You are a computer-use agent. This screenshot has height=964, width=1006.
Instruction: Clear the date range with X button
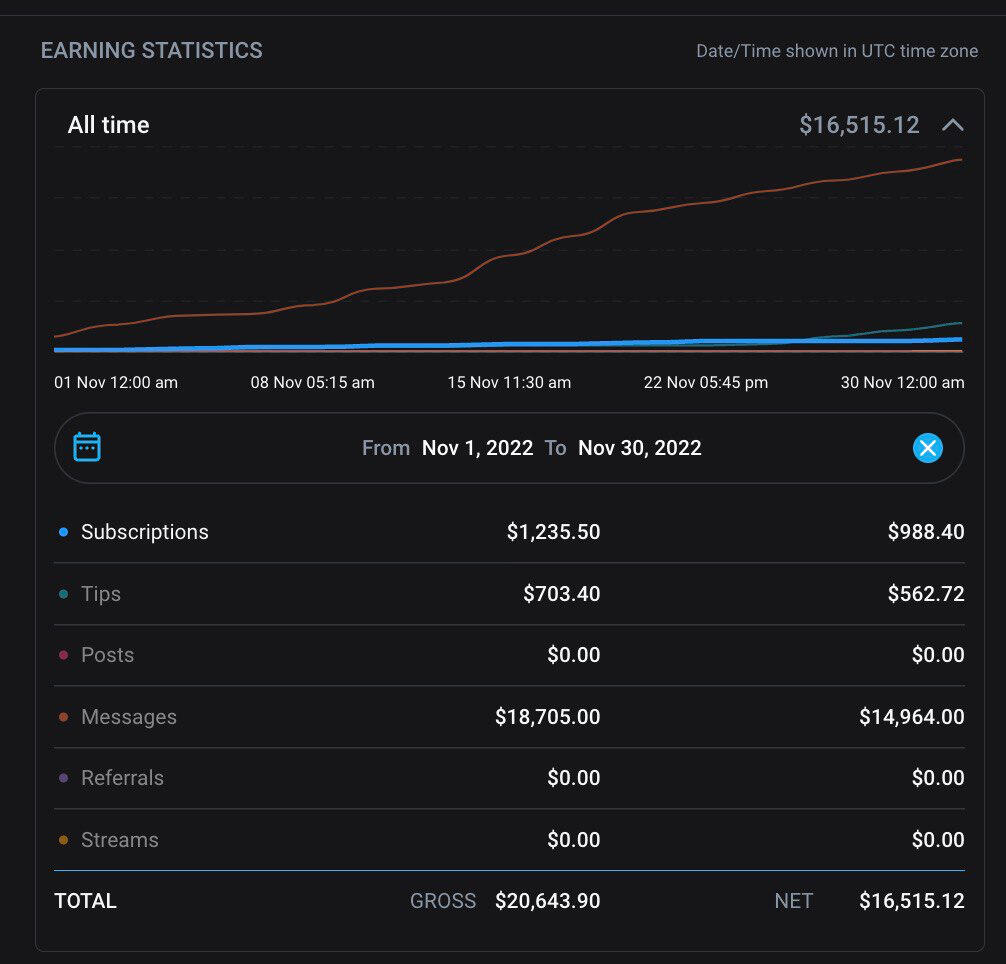coord(928,448)
